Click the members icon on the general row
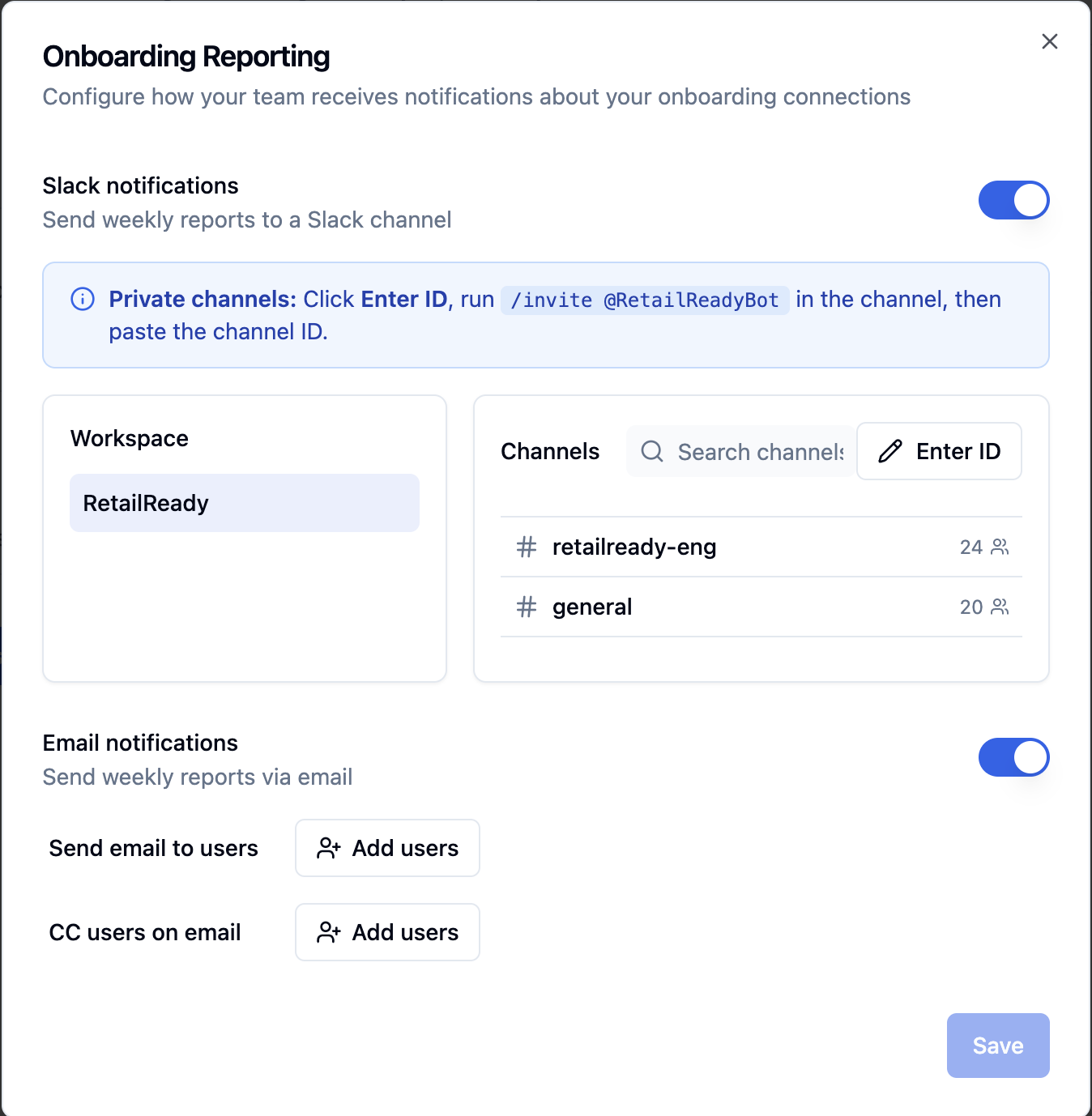This screenshot has height=1116, width=1092. tap(1000, 607)
